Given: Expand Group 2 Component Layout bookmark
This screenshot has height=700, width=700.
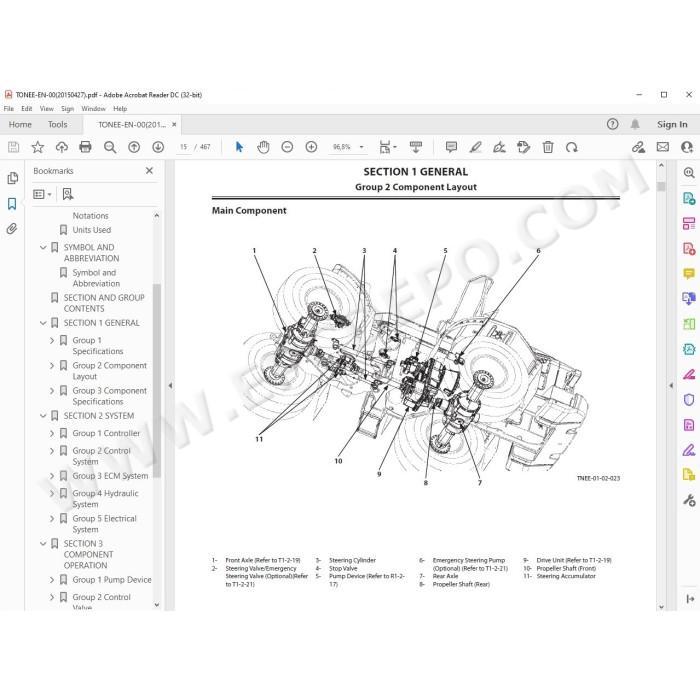Looking at the screenshot, I should (x=52, y=366).
